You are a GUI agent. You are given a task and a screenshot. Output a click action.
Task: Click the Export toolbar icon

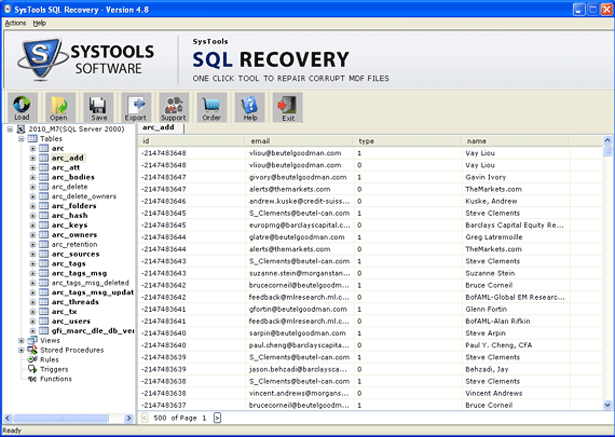point(135,108)
